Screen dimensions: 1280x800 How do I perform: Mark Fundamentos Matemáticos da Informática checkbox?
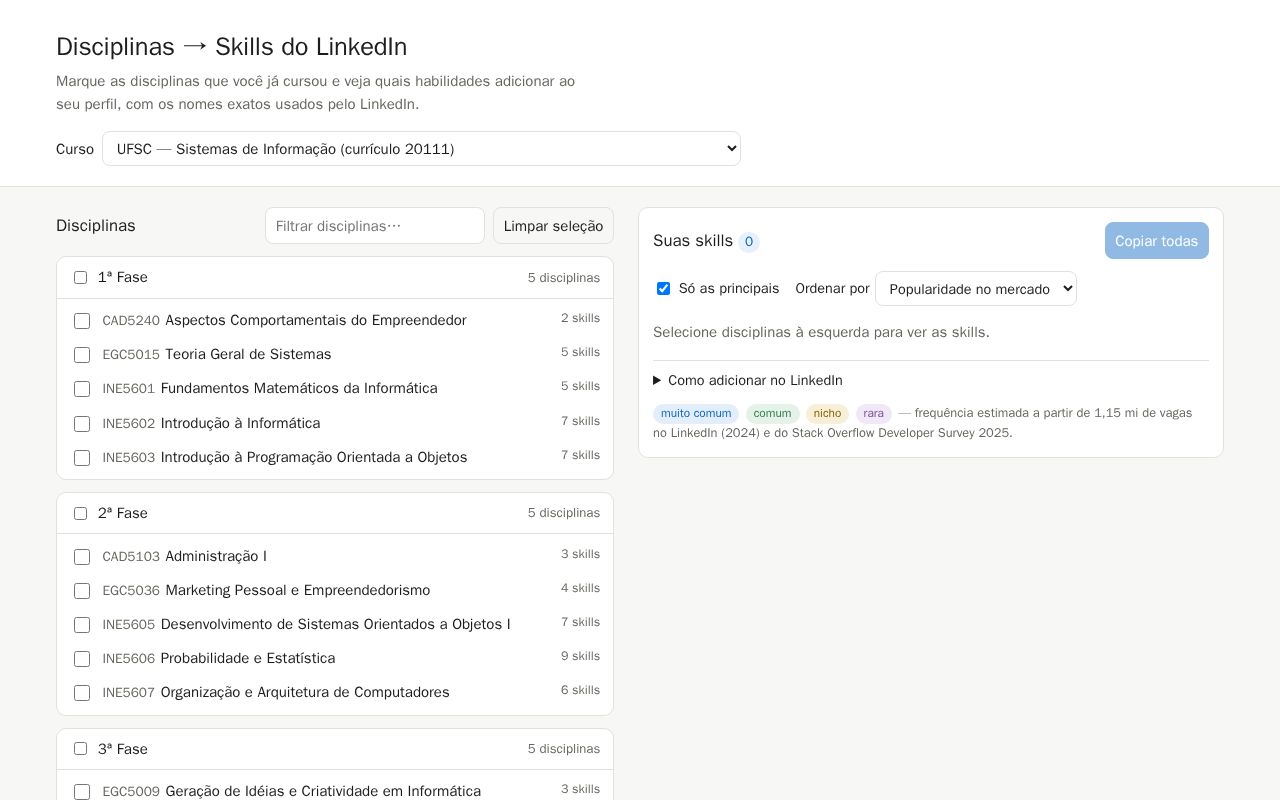click(x=82, y=389)
